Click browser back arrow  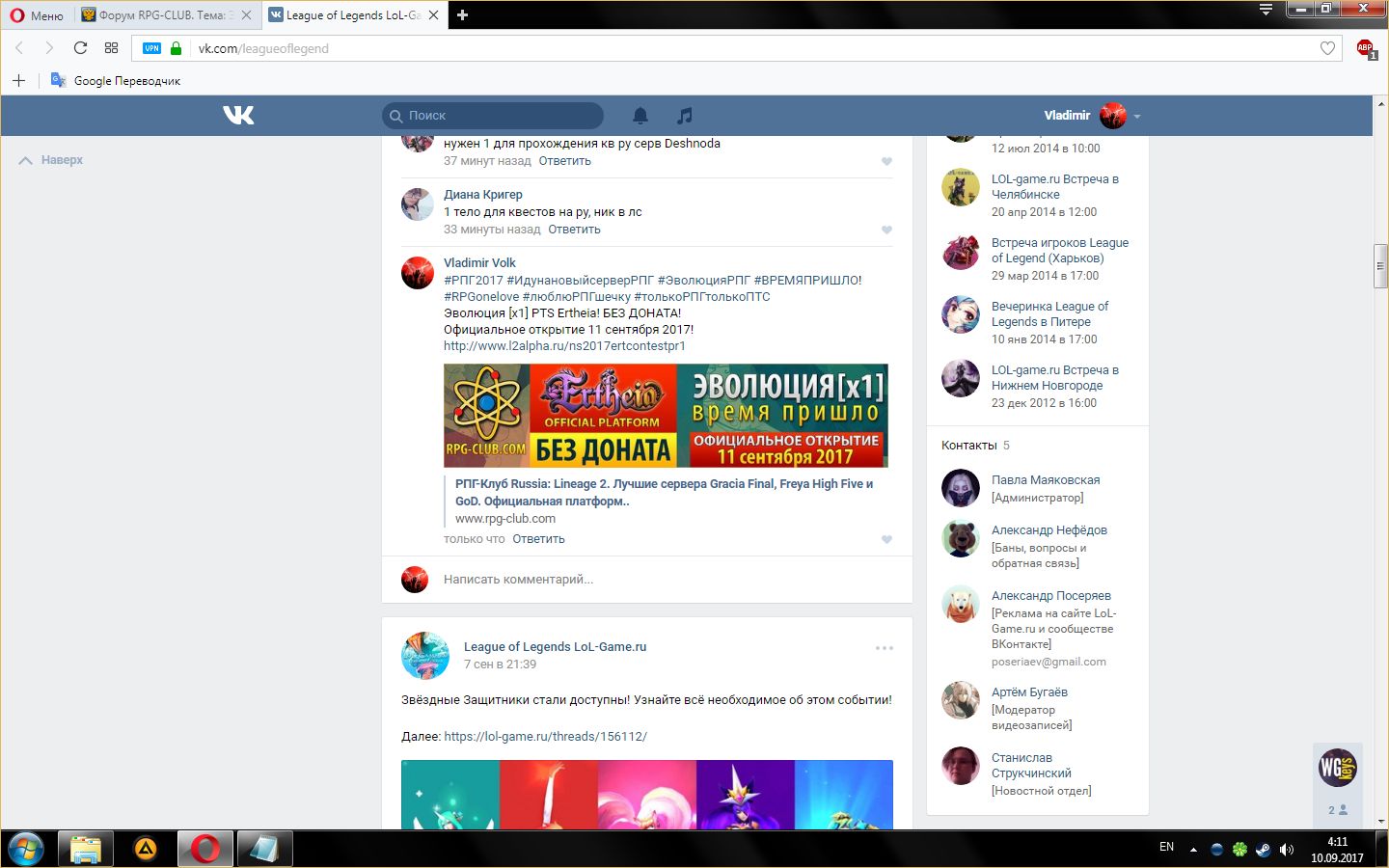19,48
